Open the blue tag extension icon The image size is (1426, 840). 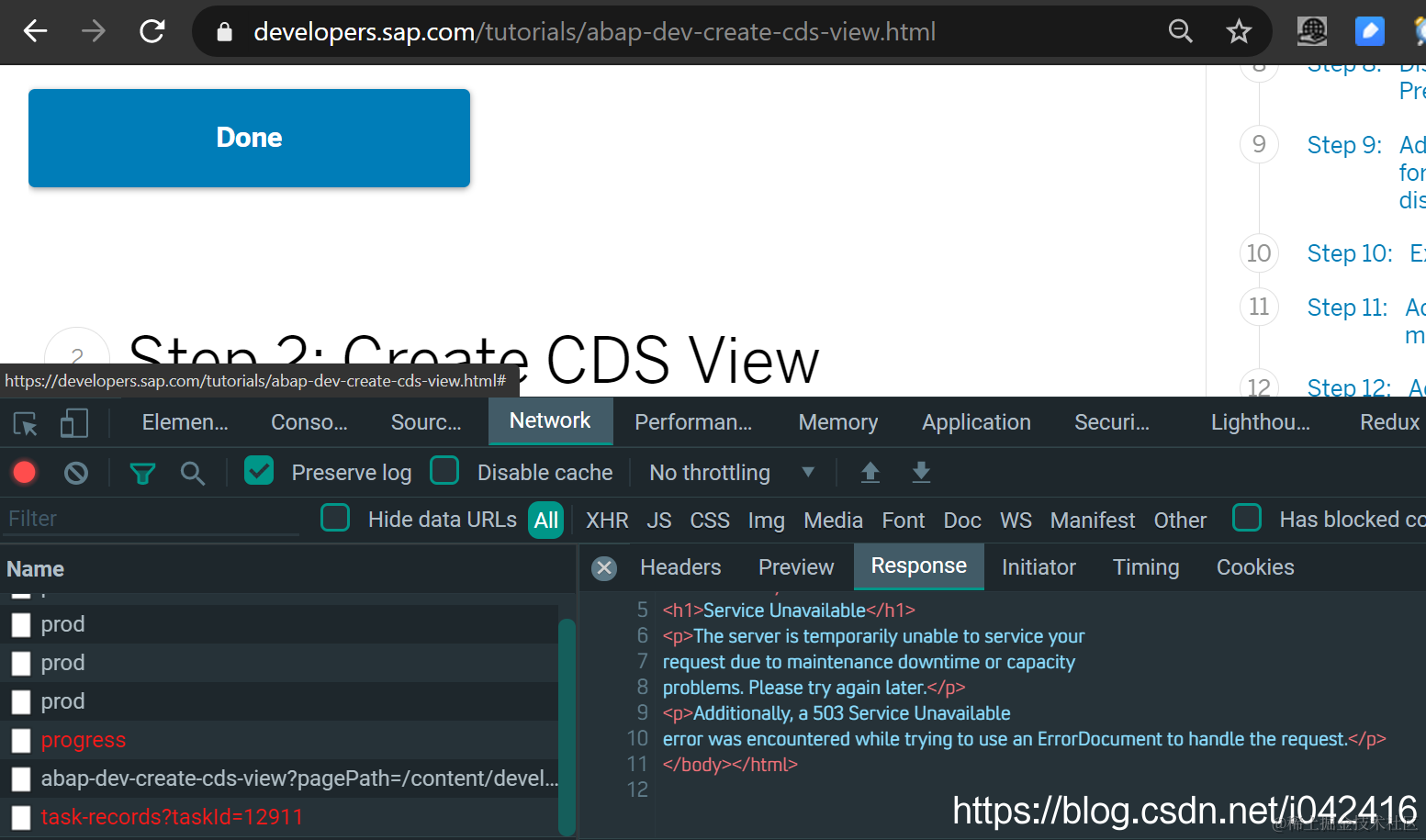pos(1370,31)
